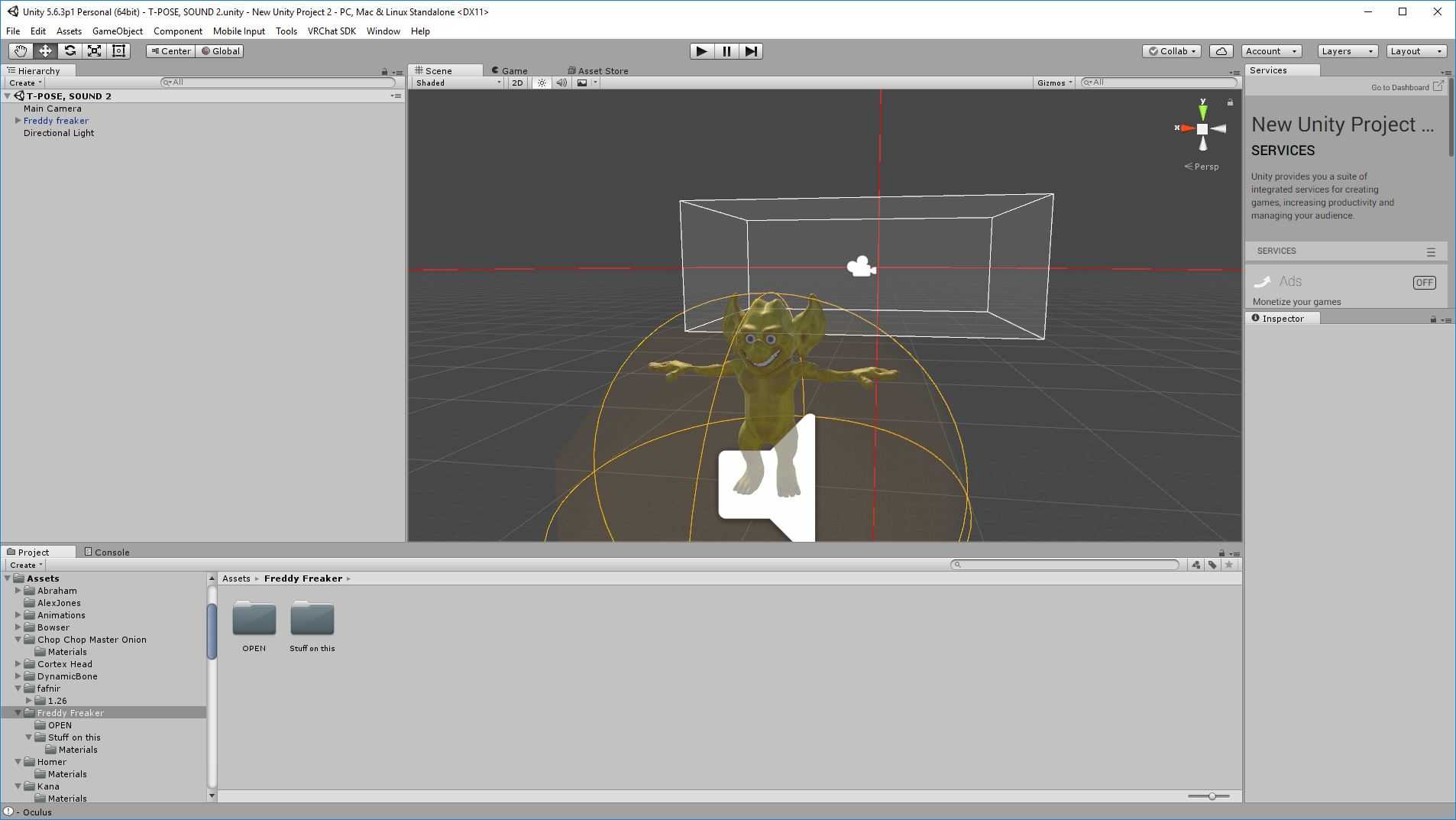The image size is (1456, 820).
Task: Open the Gizmos dropdown
Action: point(1054,83)
